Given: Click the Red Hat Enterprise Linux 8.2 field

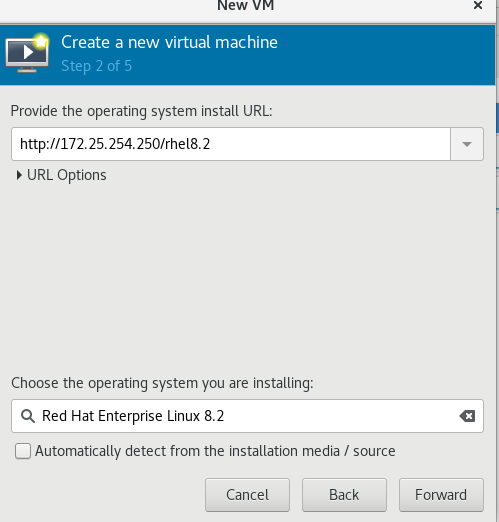Looking at the screenshot, I should [x=247, y=416].
